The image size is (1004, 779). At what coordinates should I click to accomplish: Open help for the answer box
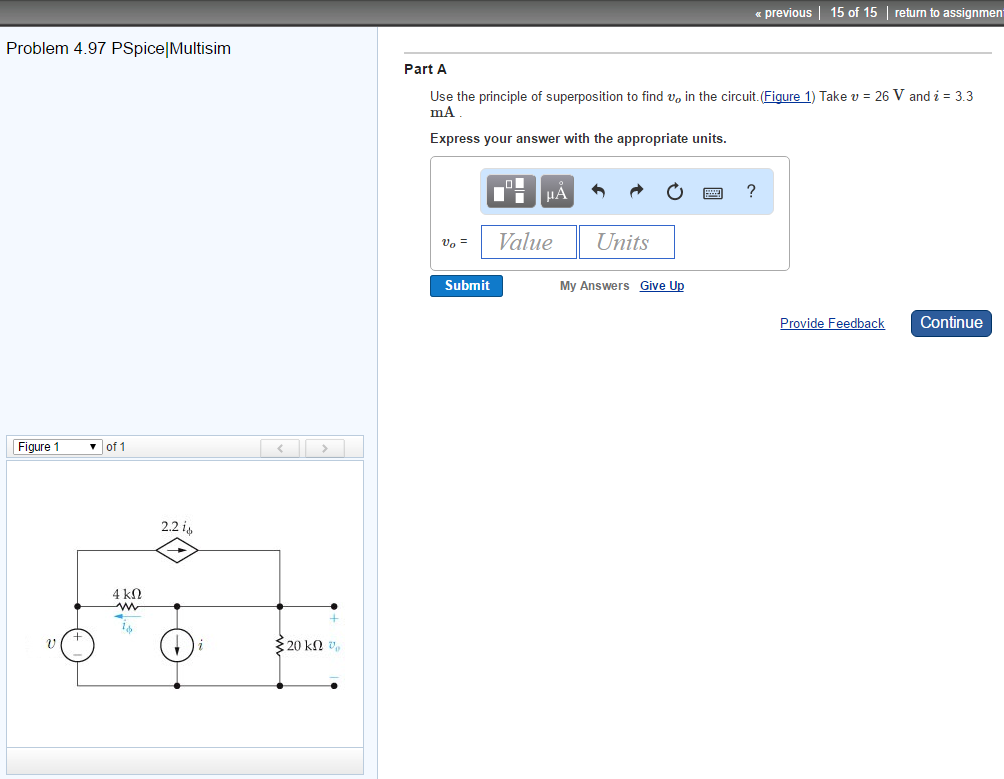pos(750,191)
